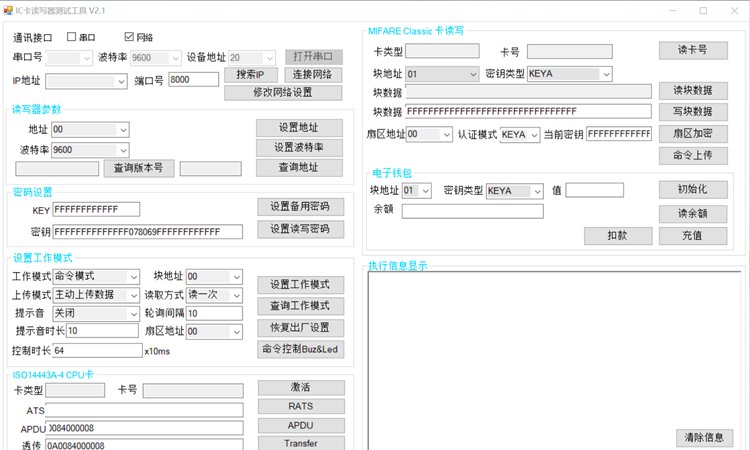Enable the 串口 checkbox

[x=72, y=37]
